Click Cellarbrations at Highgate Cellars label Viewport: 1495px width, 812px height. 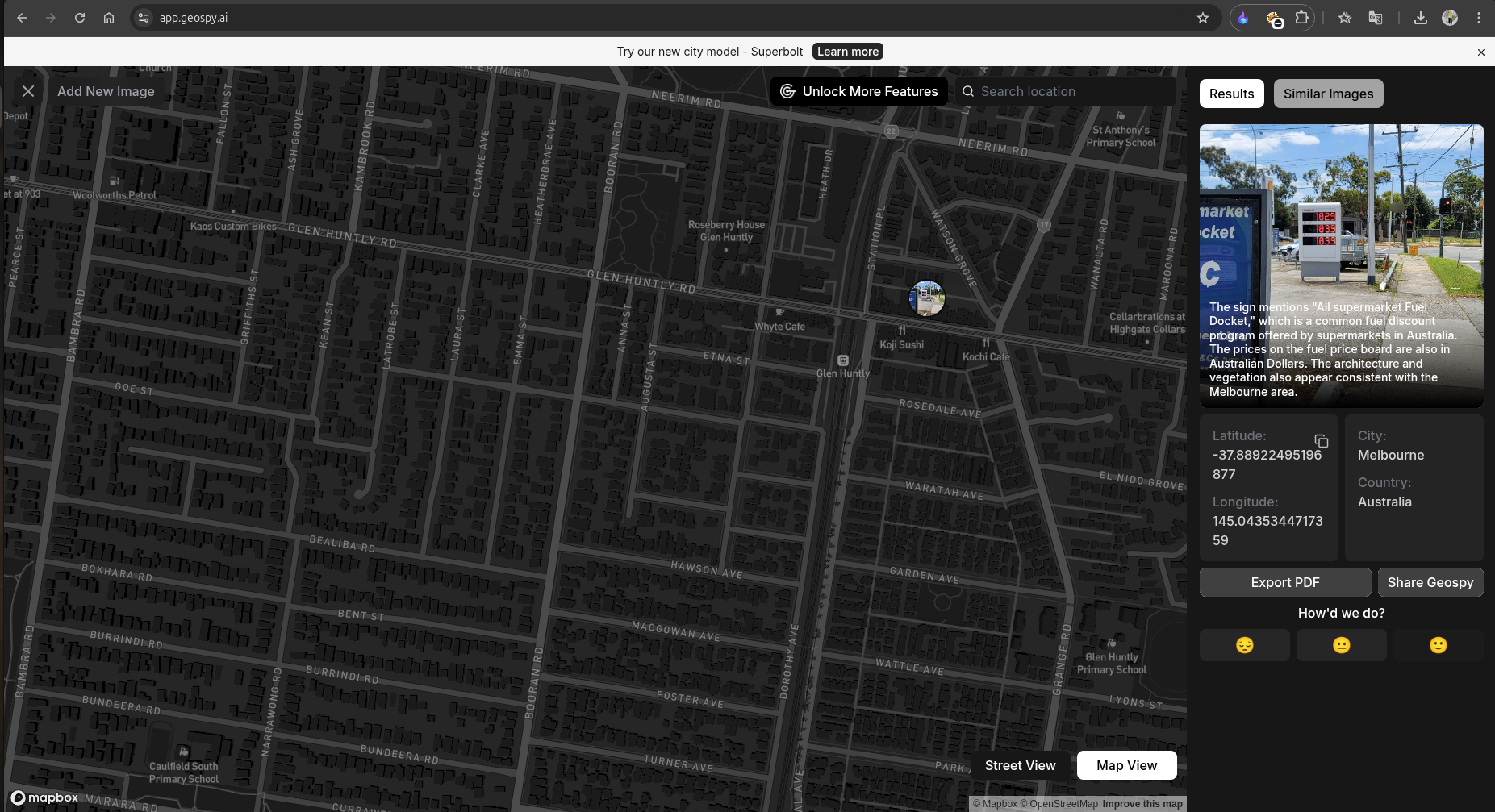point(1146,323)
